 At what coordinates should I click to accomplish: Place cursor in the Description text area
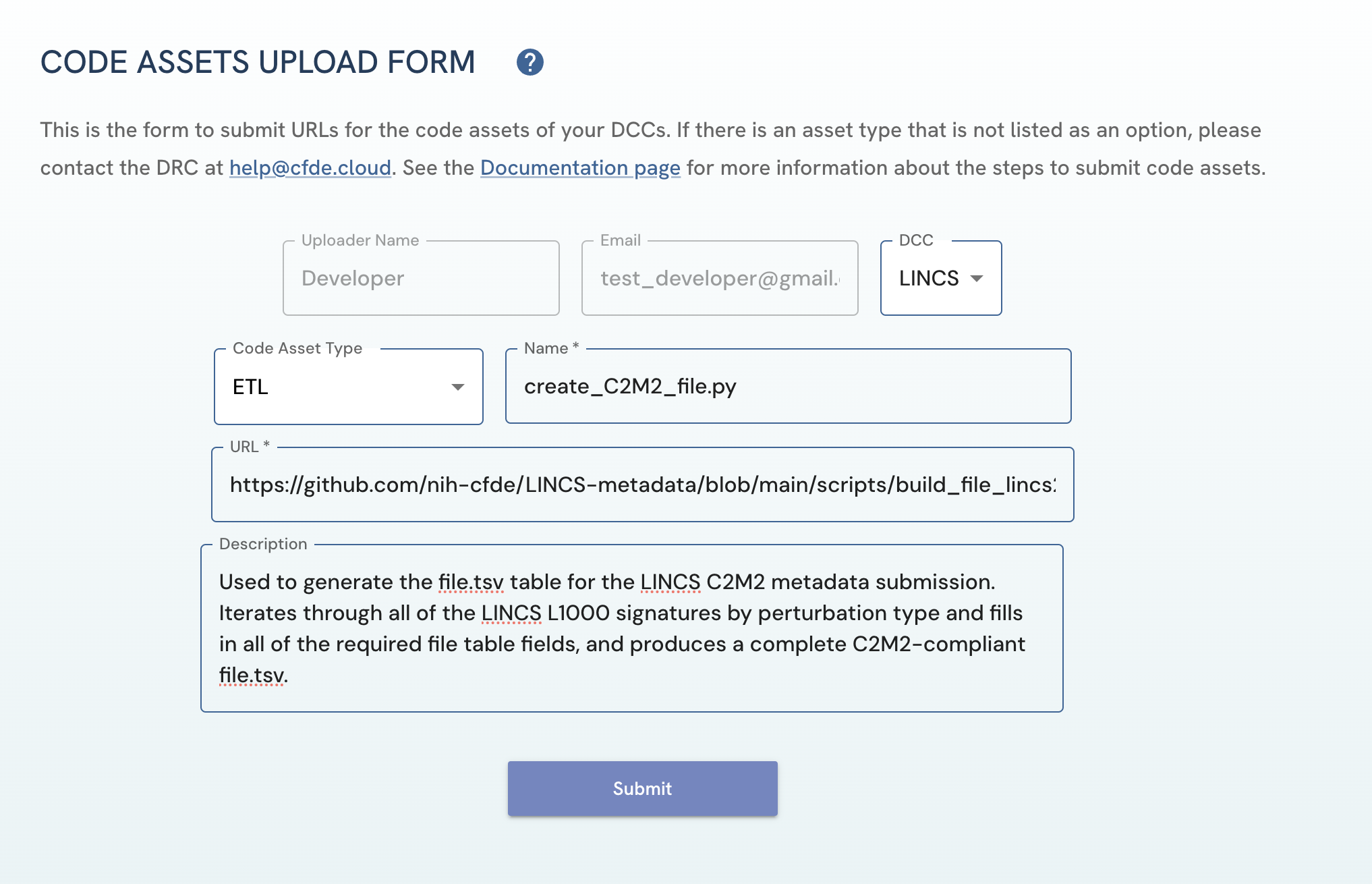pyautogui.click(x=631, y=628)
